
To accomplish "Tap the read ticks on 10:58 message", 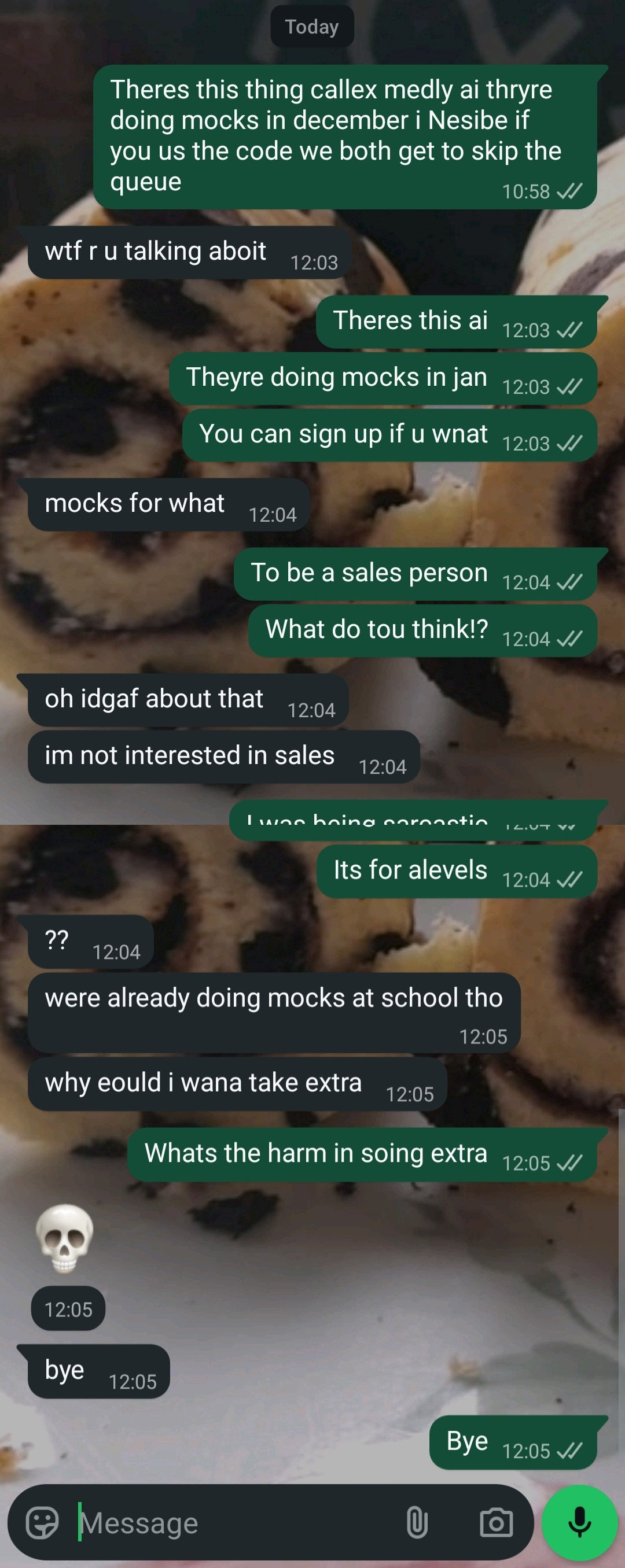I will [x=569, y=191].
